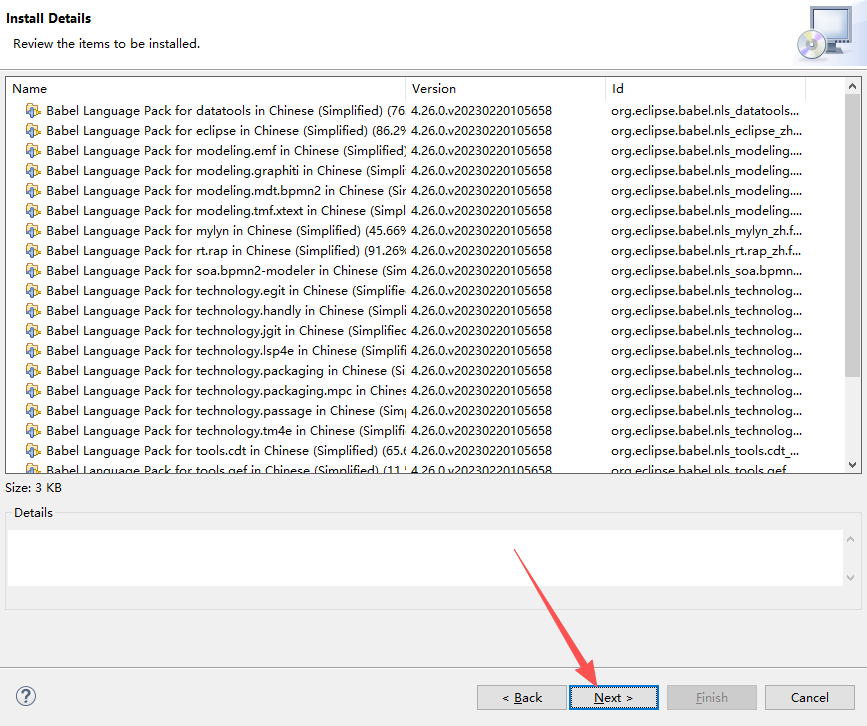Click Id 'org.eclipse.babel.nls_soa.bpmn...'
Screen dimensions: 867x726
[706, 270]
